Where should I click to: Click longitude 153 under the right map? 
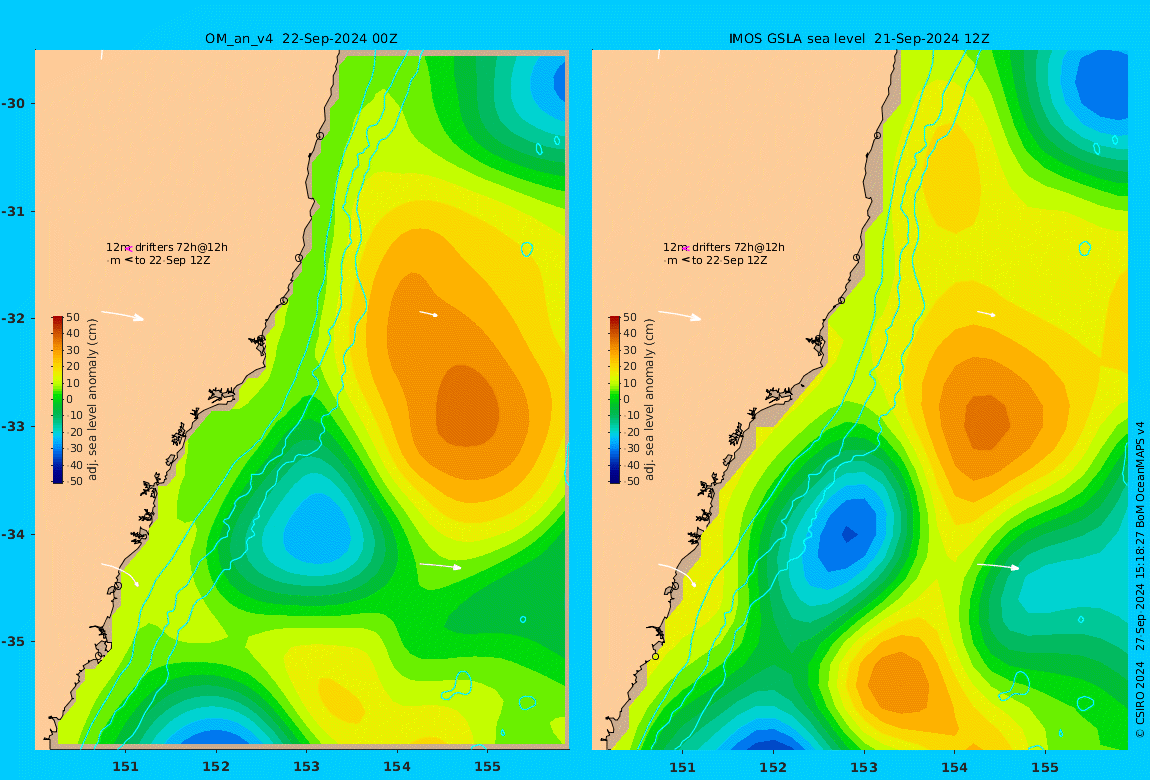click(x=864, y=767)
